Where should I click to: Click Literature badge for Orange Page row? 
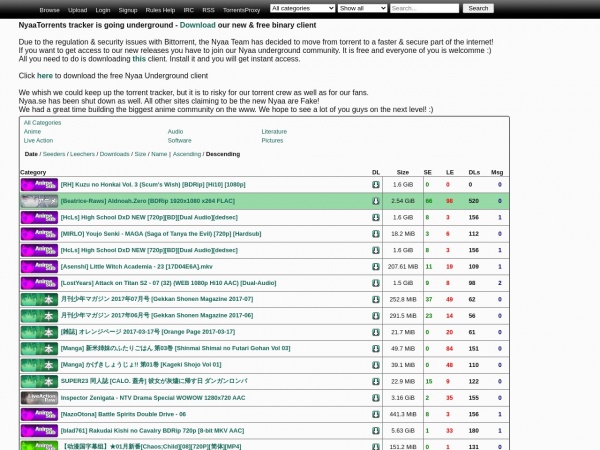[39, 333]
